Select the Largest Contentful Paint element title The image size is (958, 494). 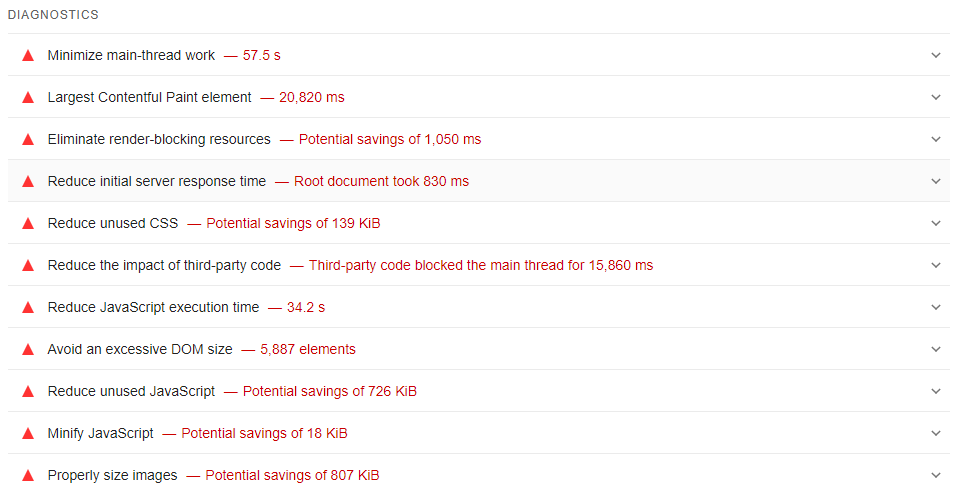click(150, 98)
